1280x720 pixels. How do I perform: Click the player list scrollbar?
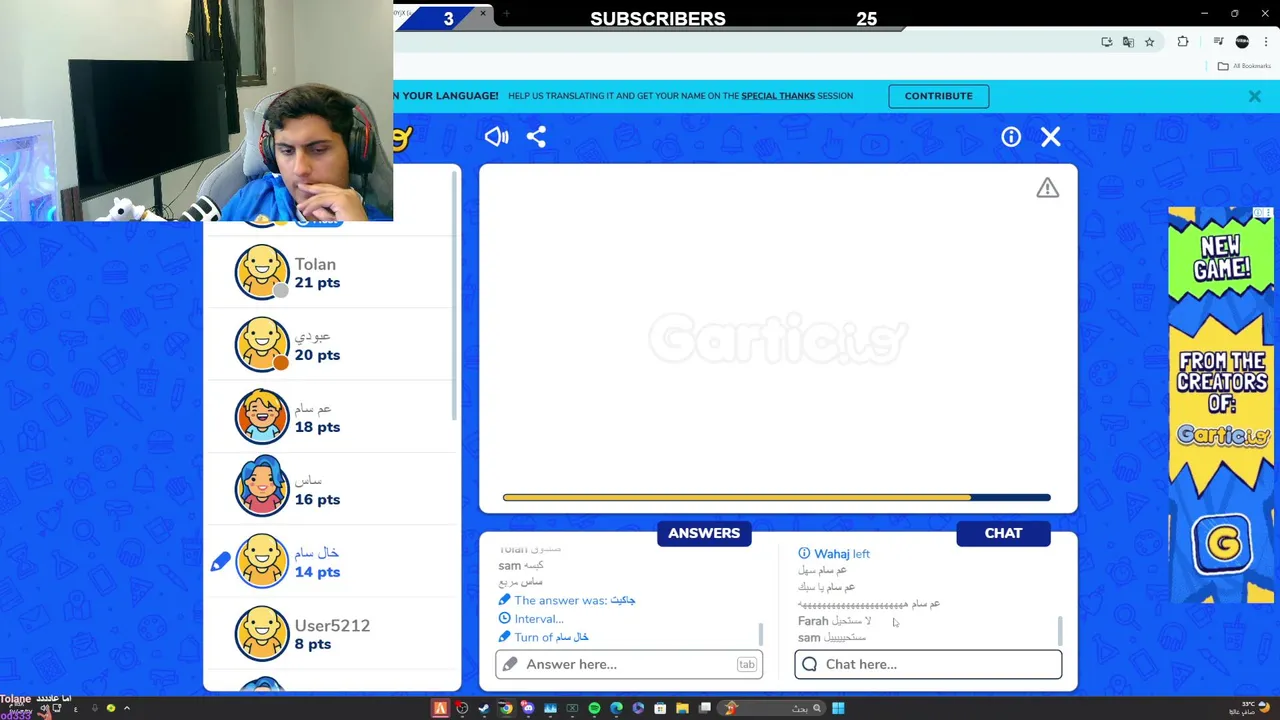click(x=456, y=295)
